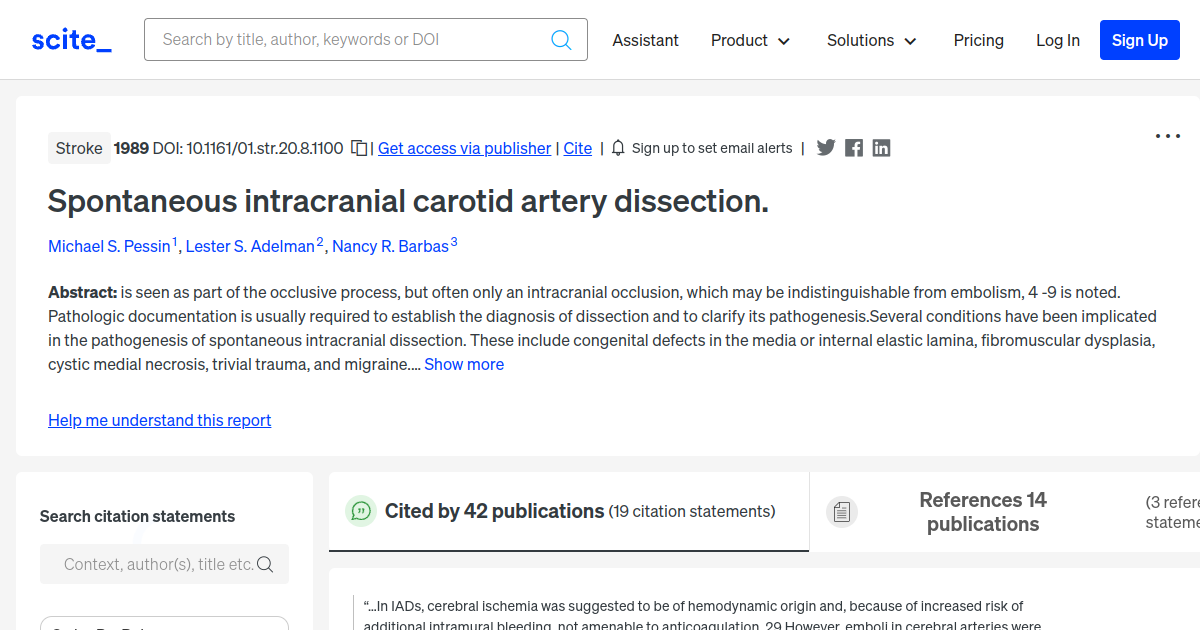Open author Michael S. Pessin's profile
The image size is (1200, 630).
point(110,246)
